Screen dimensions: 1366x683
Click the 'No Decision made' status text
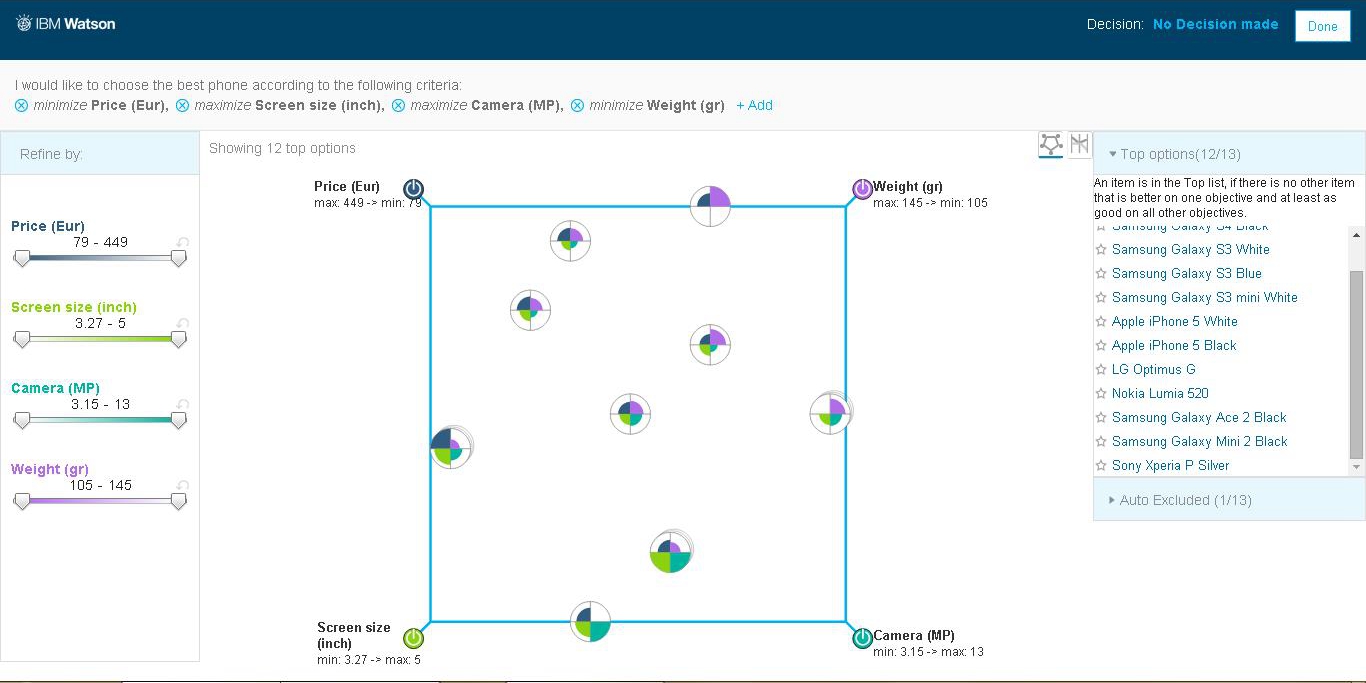click(x=1215, y=25)
